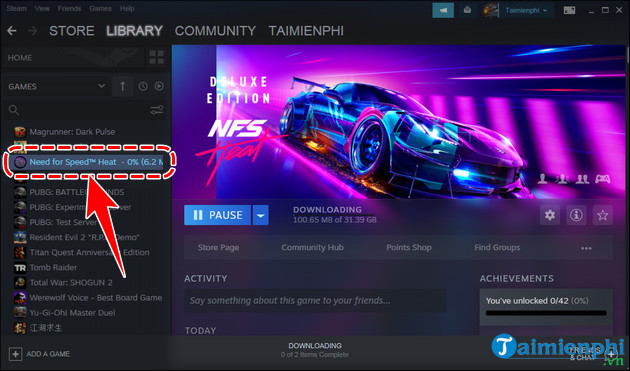Open the Taimienphi account dropdown
The width and height of the screenshot is (630, 371).
point(526,10)
